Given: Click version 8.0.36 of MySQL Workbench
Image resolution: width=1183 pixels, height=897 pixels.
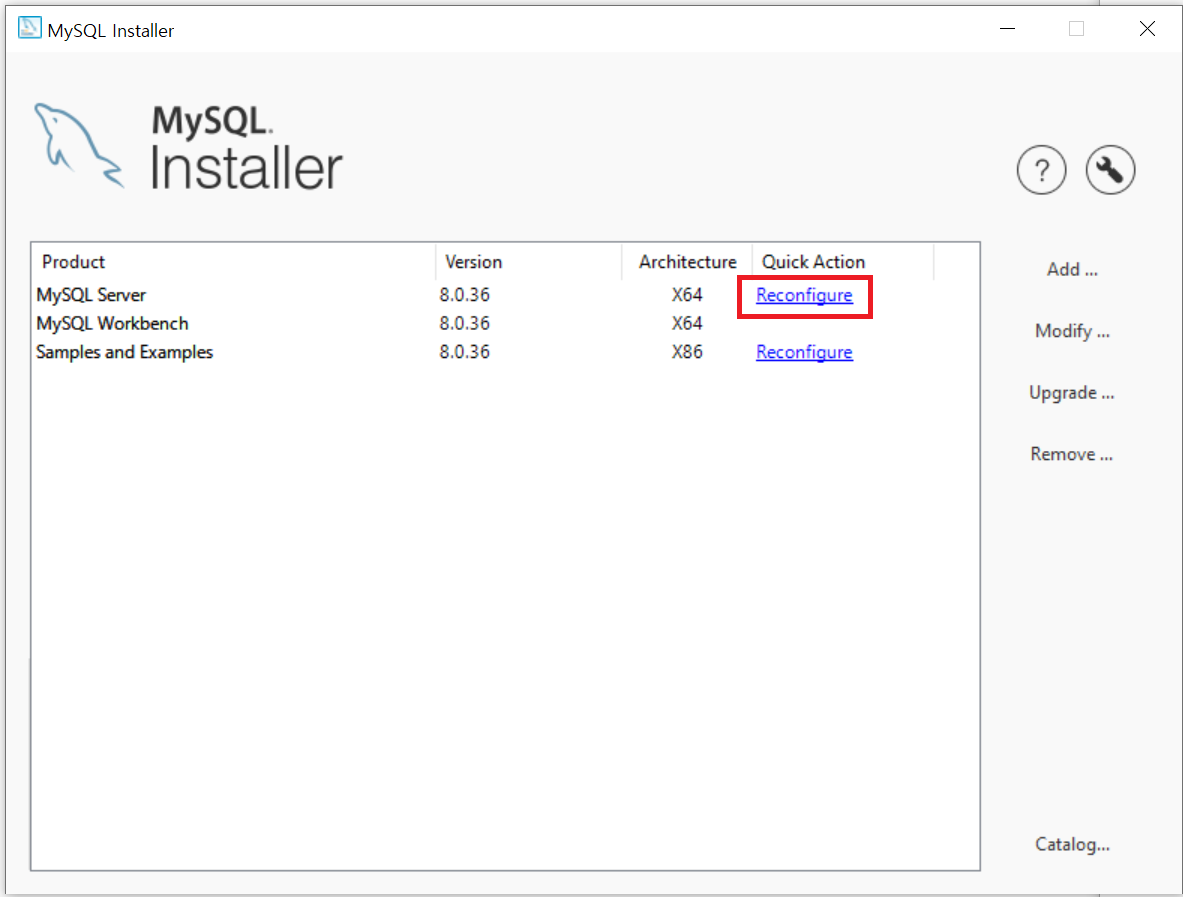Looking at the screenshot, I should pos(465,324).
